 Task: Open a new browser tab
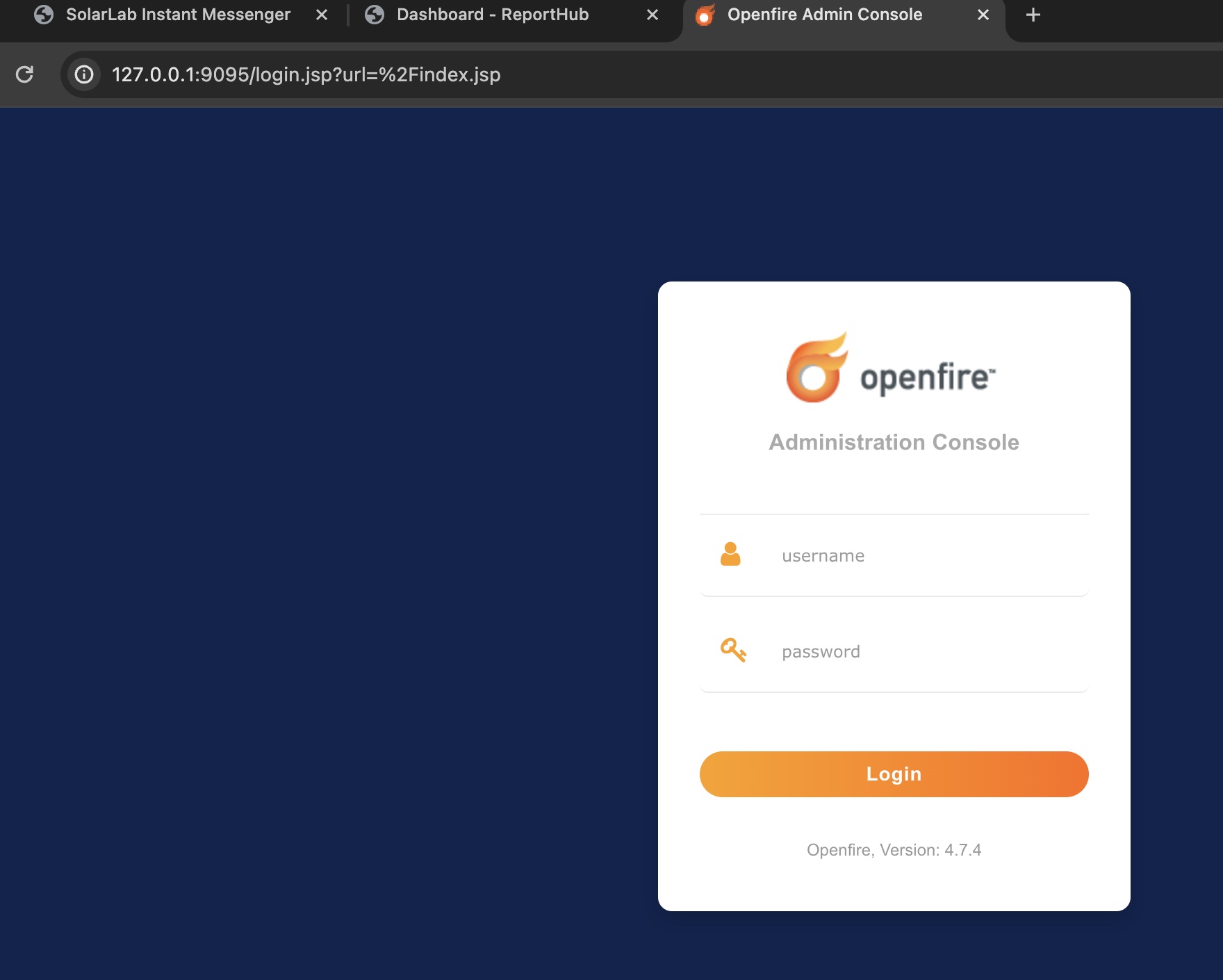click(x=1033, y=15)
